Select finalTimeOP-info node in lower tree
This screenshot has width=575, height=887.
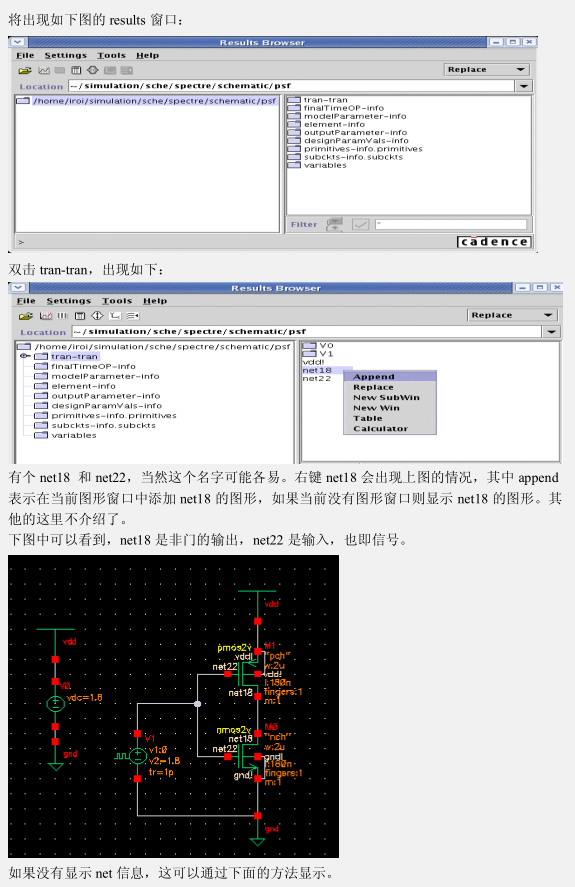tap(93, 367)
